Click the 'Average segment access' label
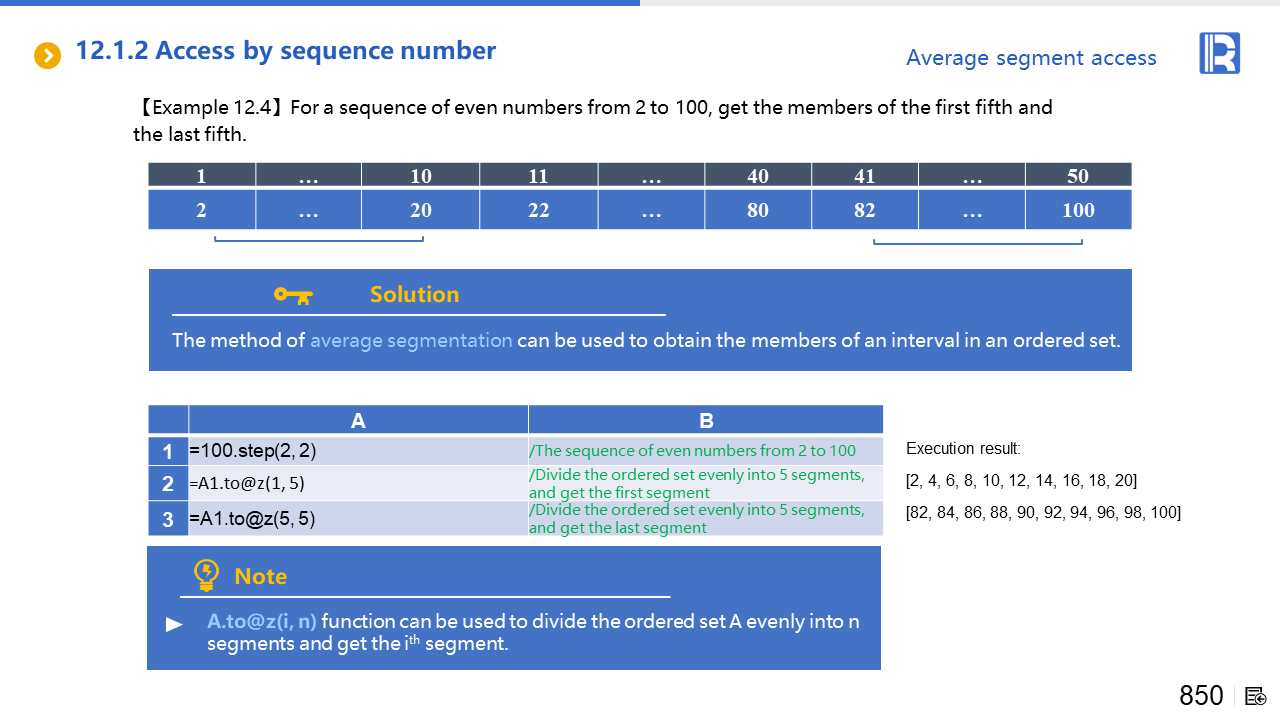The width and height of the screenshot is (1280, 720). point(1031,58)
